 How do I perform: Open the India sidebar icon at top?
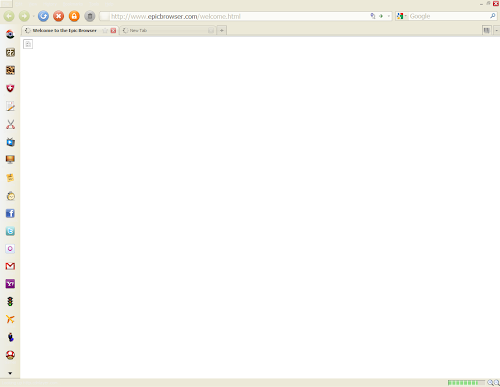click(x=10, y=34)
